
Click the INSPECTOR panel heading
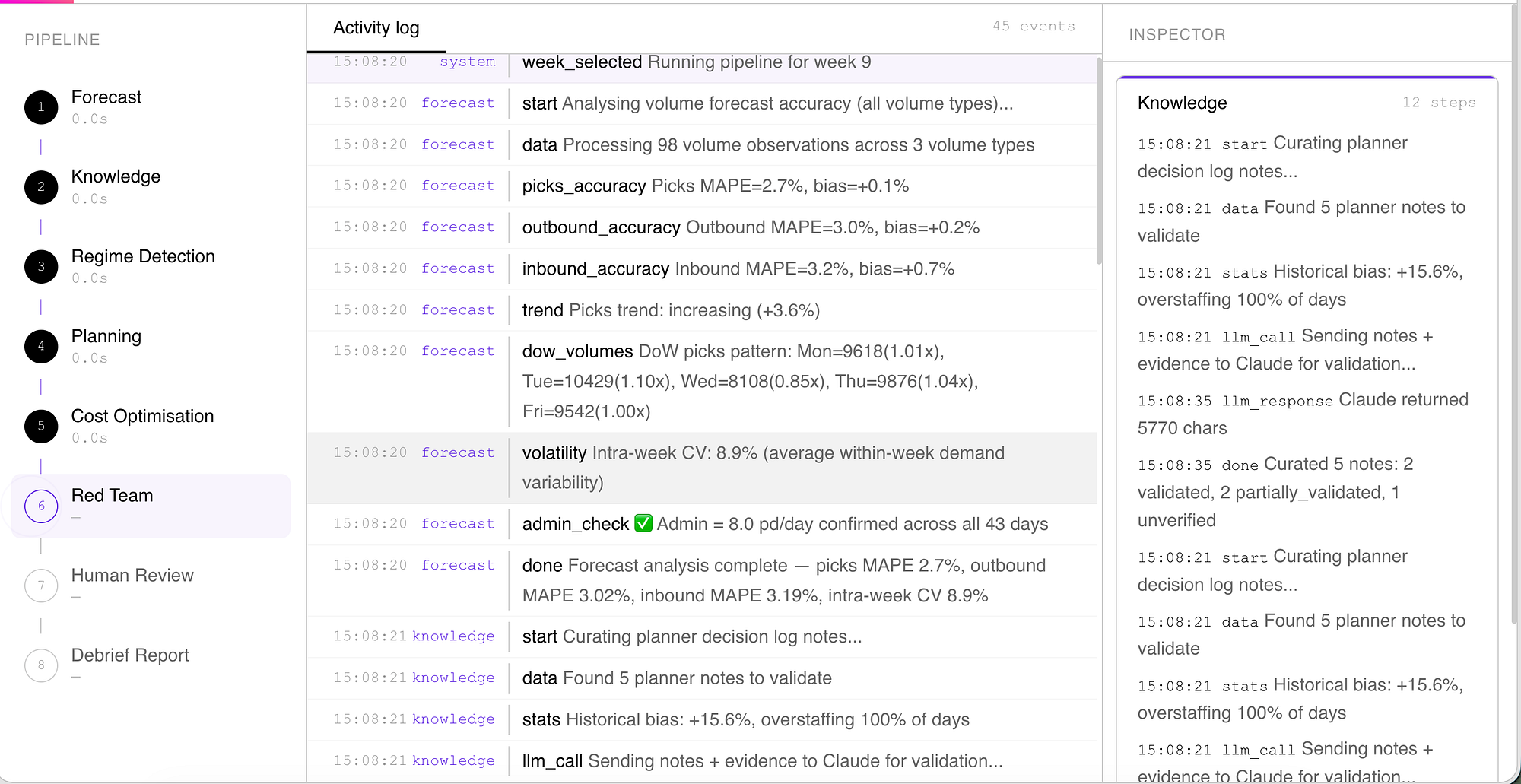1177,35
